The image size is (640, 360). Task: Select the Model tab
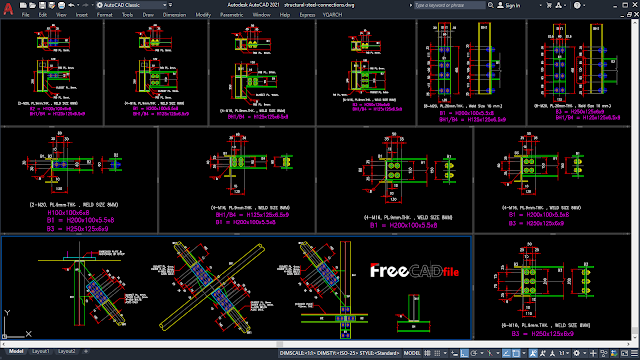[16, 351]
